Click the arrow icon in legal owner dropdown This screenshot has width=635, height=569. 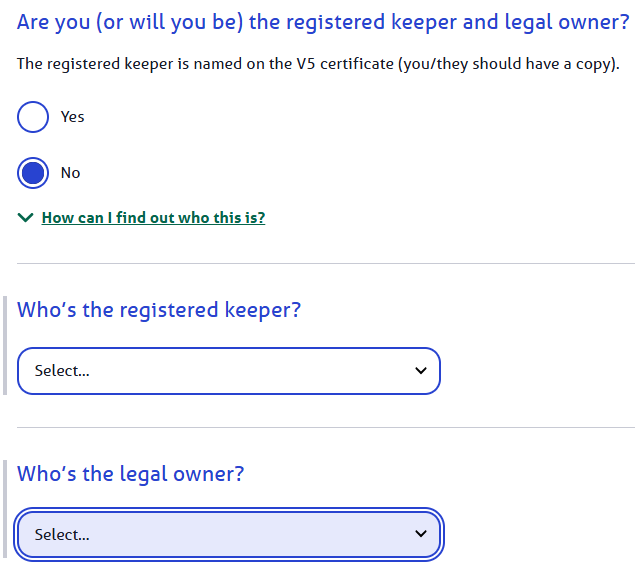[x=420, y=535]
